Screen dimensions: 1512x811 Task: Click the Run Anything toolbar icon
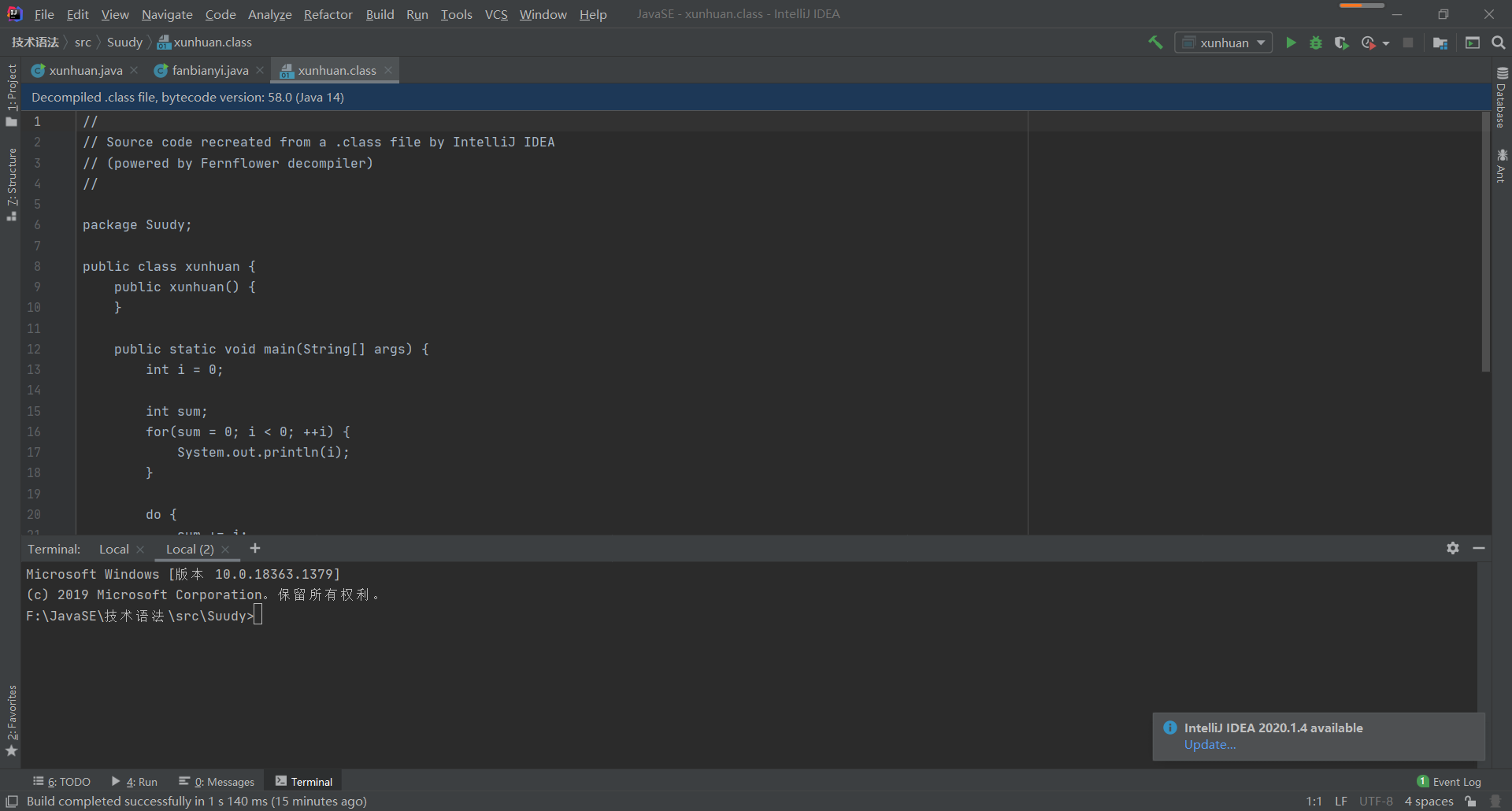[1473, 43]
